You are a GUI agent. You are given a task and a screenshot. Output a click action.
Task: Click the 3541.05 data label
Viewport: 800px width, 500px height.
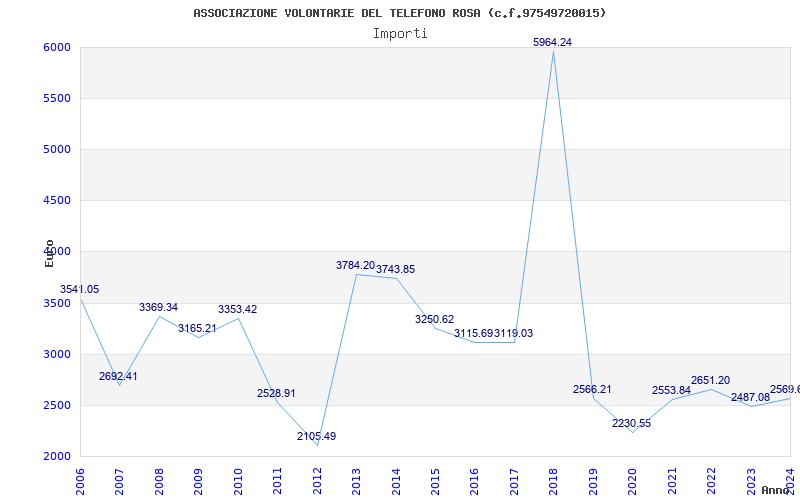click(80, 289)
